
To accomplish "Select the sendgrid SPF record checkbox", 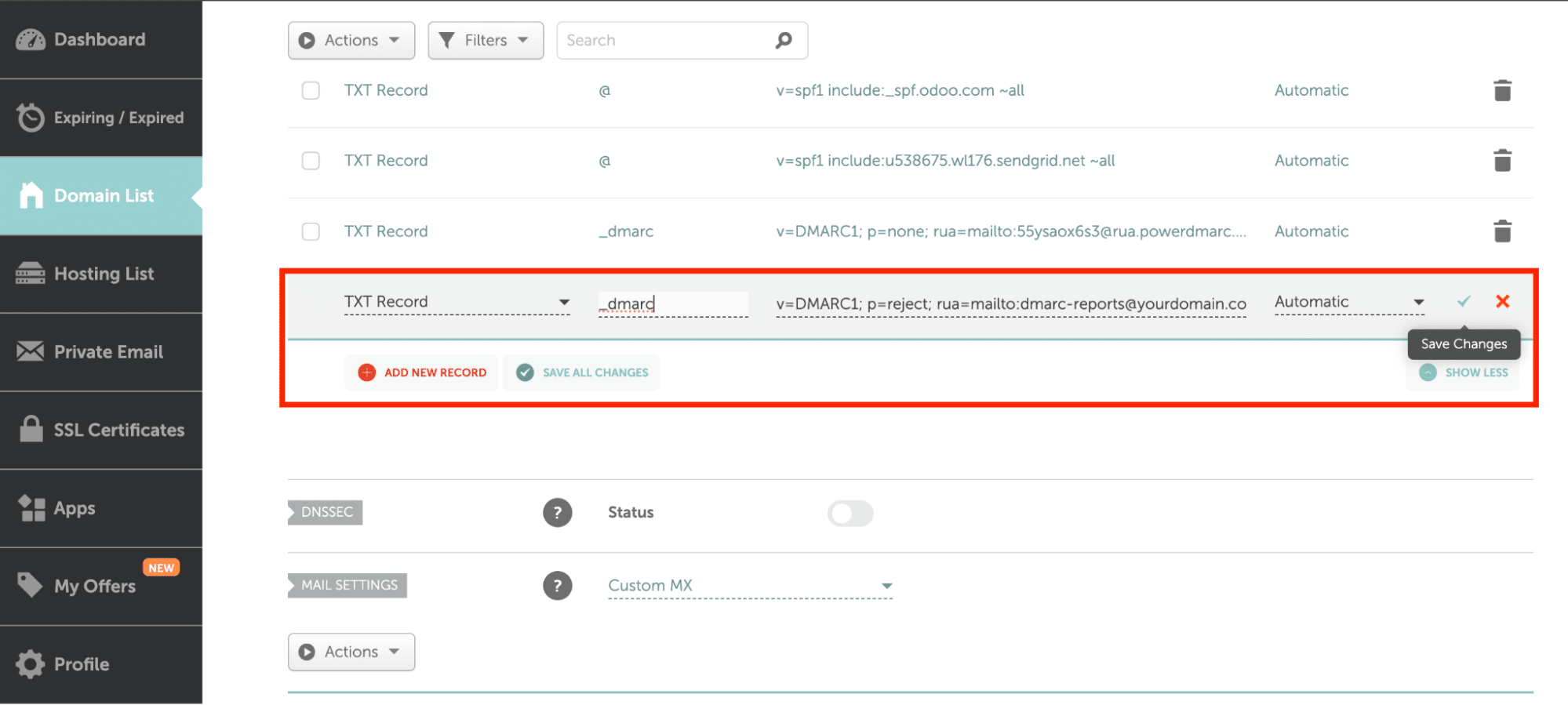I will 311,161.
